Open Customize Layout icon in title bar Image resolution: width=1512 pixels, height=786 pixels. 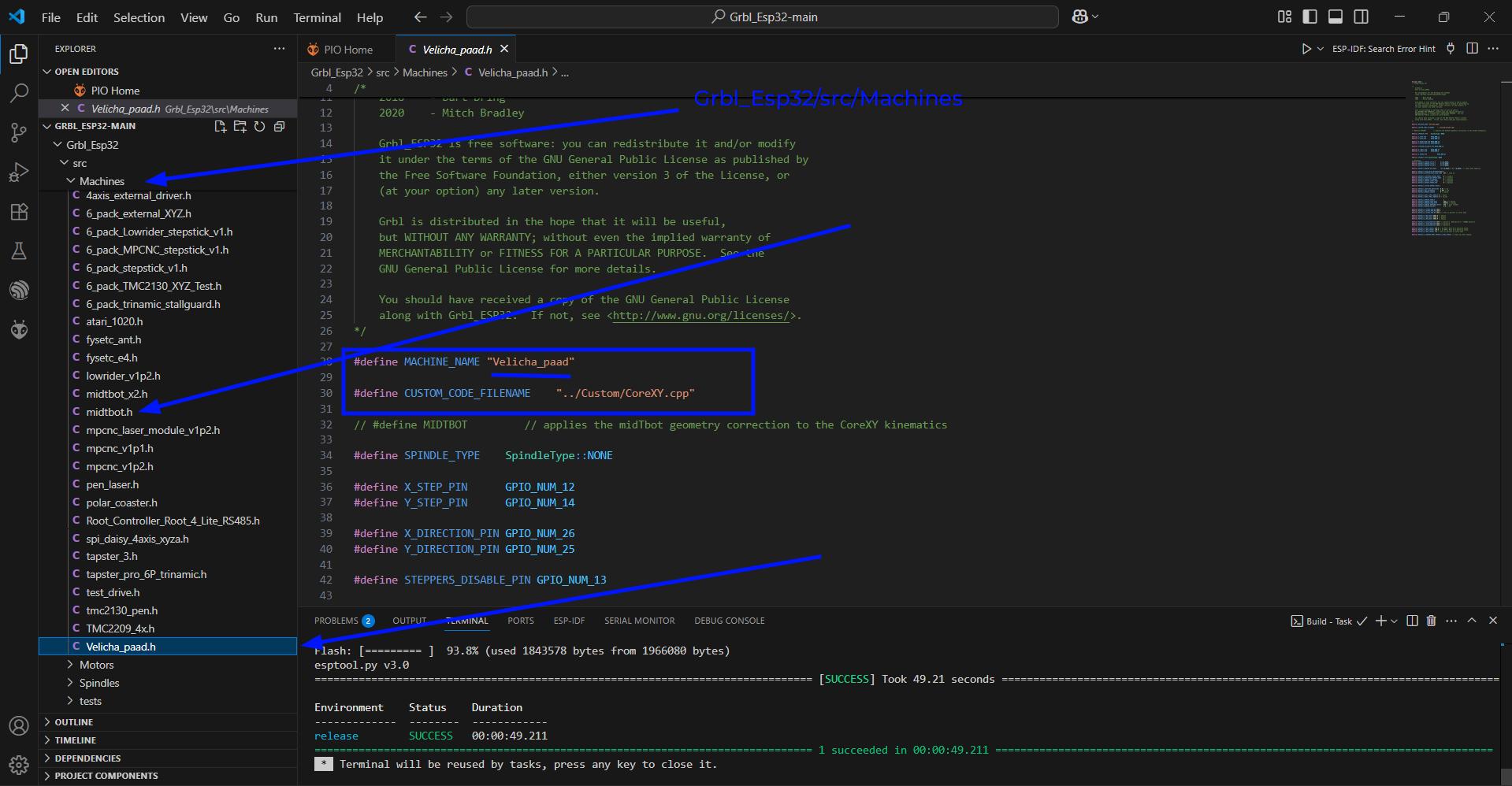1284,17
